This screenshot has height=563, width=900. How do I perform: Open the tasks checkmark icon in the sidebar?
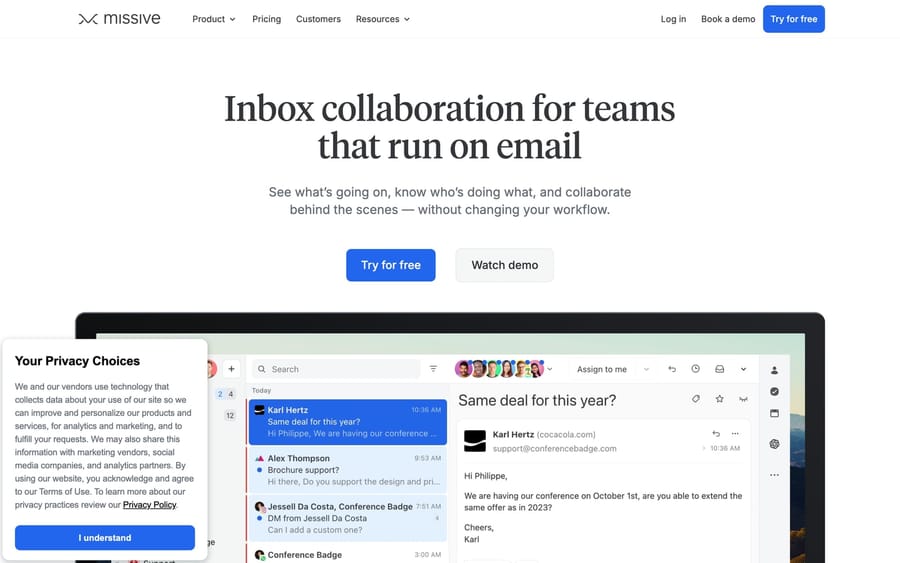(x=774, y=391)
